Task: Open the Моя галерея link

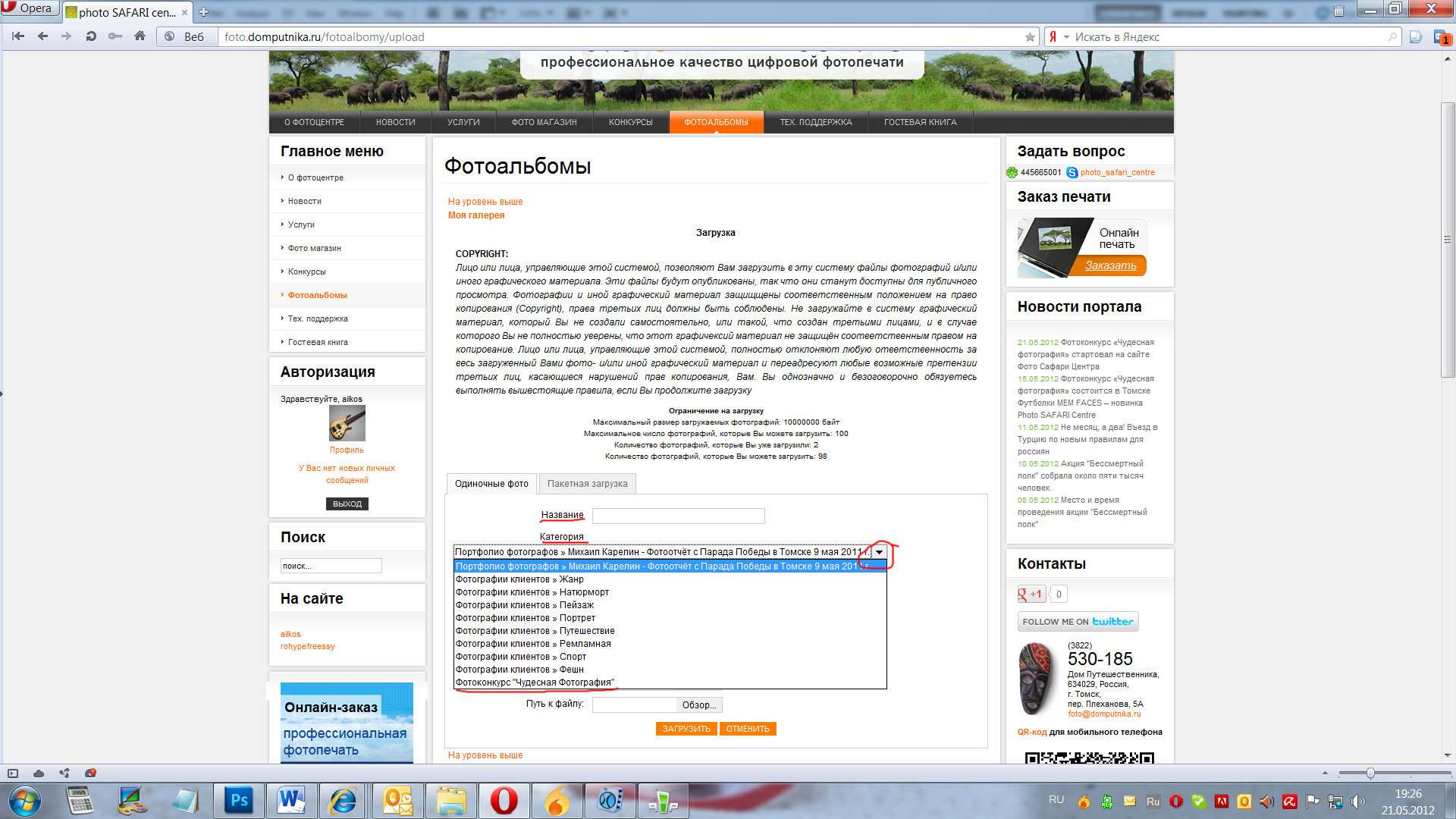Action: click(x=476, y=215)
